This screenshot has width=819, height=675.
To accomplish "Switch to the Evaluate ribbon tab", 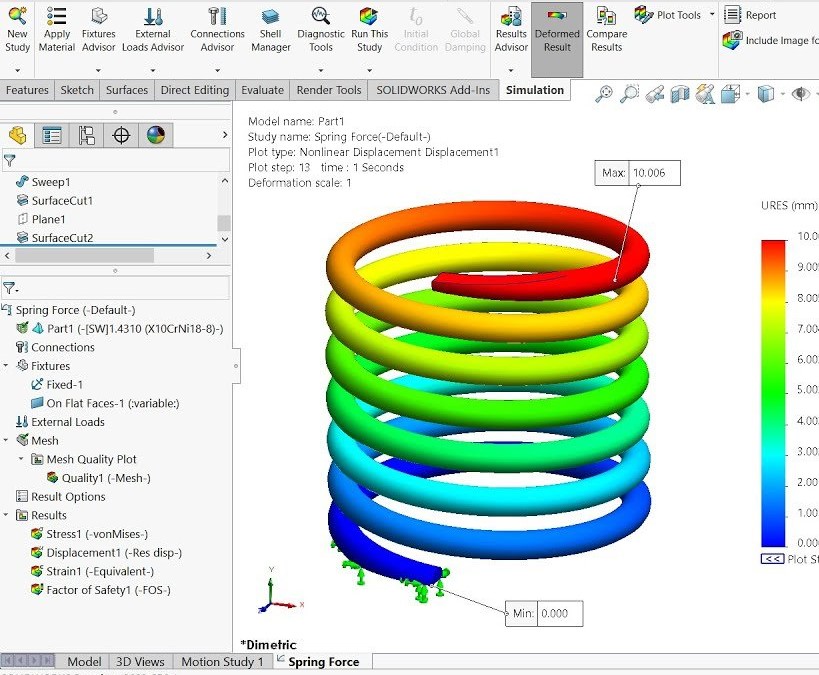I will 263,90.
